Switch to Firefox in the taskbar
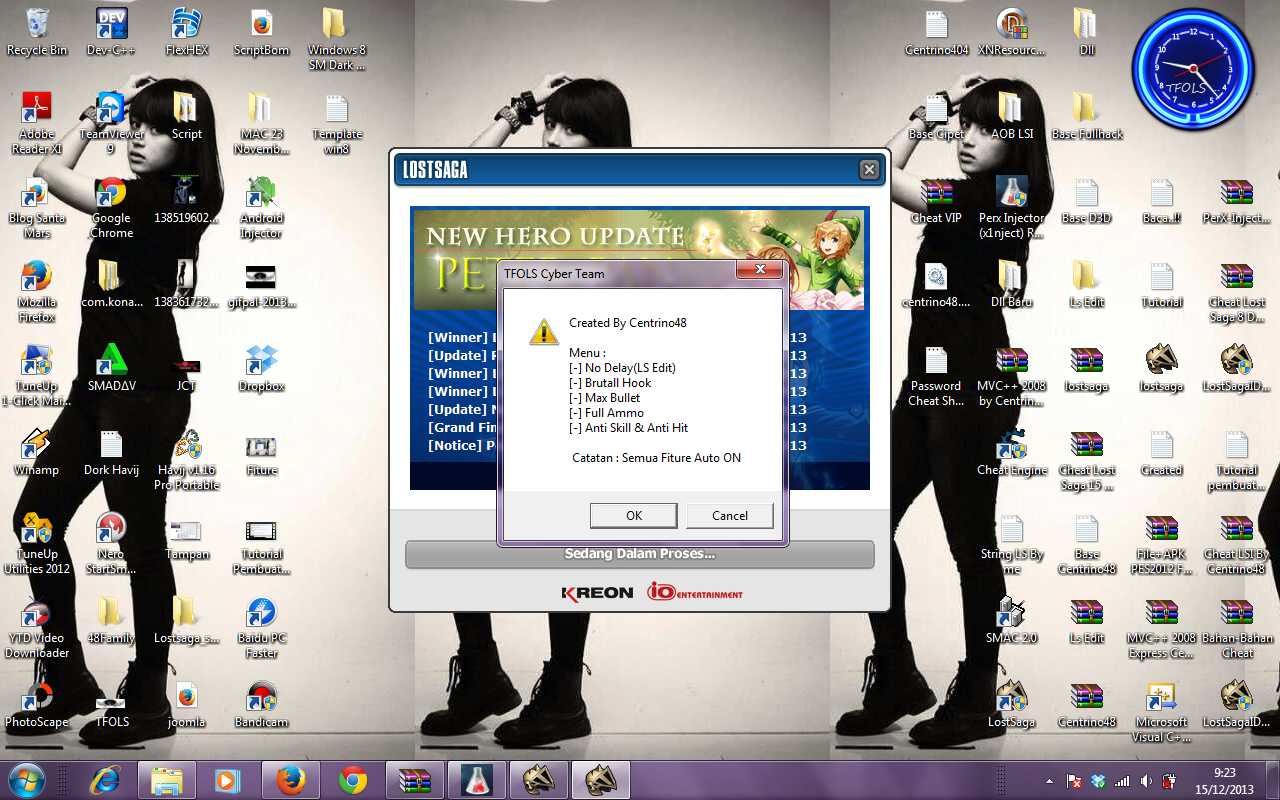Screen dimensions: 1280x800 pyautogui.click(x=290, y=780)
